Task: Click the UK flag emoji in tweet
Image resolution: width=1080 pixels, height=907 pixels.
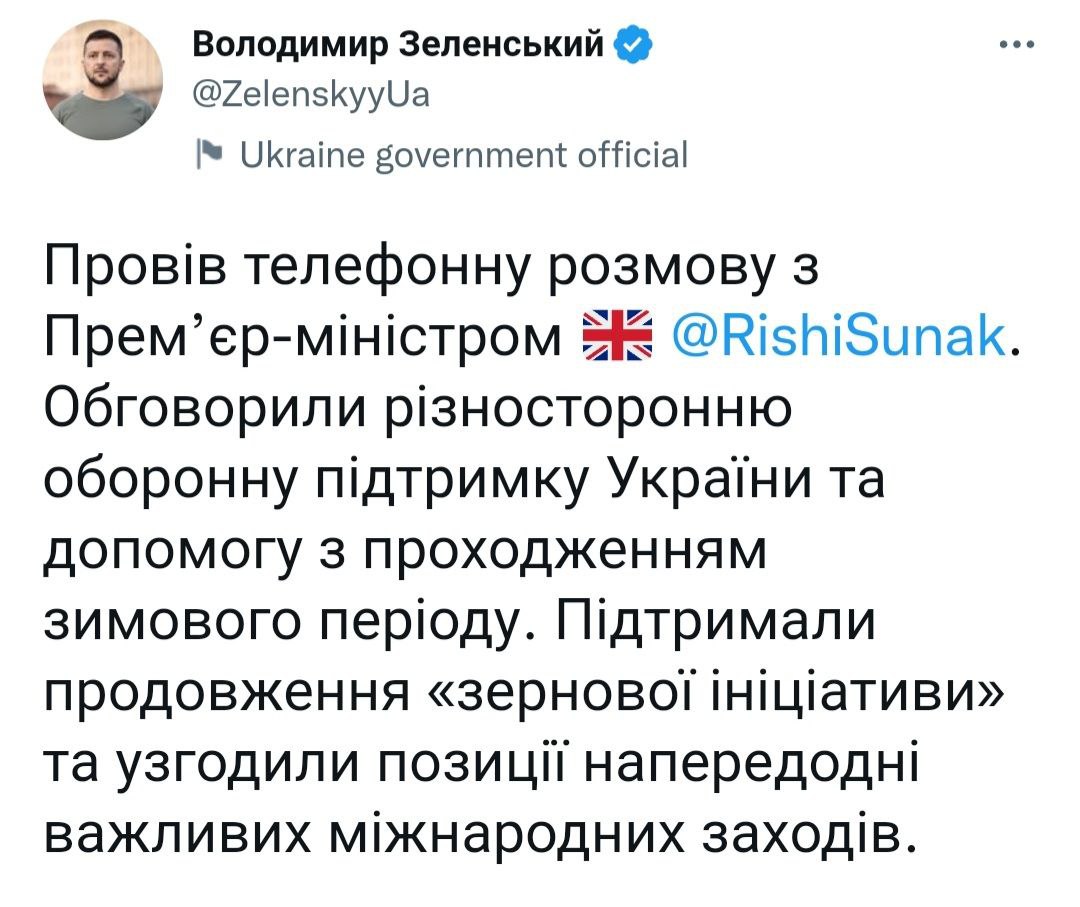Action: pyautogui.click(x=615, y=338)
